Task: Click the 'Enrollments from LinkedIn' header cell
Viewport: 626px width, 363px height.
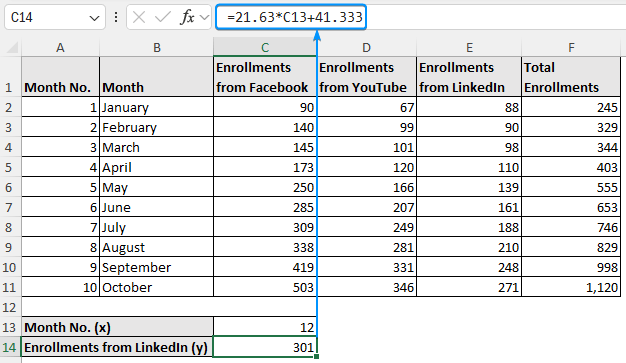Action: [469, 77]
